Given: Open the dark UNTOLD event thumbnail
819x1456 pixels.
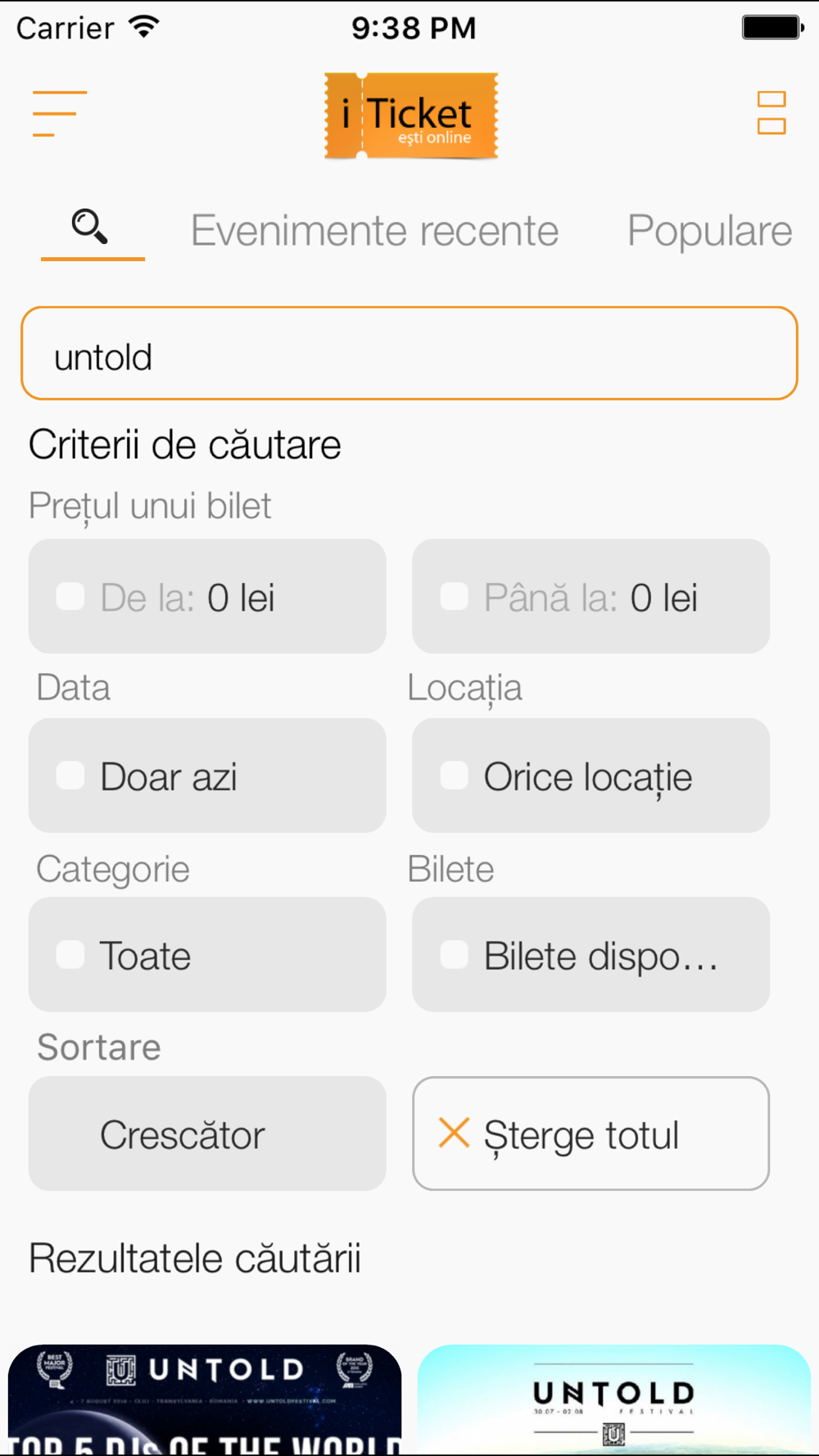Looking at the screenshot, I should pyautogui.click(x=205, y=1399).
